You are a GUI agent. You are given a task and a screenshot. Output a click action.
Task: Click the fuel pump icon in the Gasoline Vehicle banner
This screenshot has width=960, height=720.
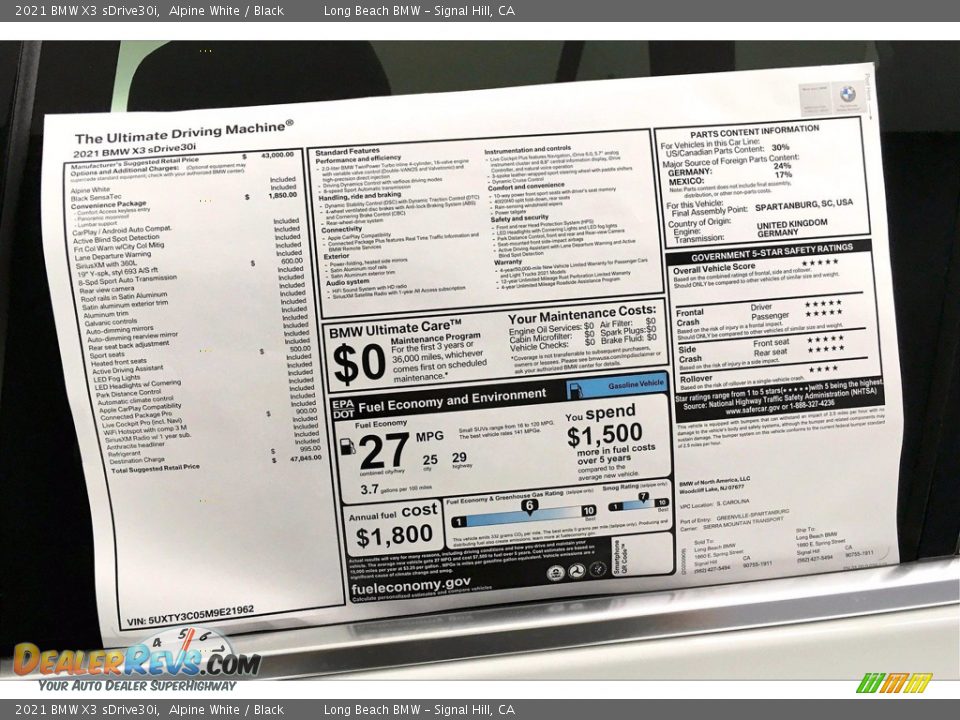coord(576,391)
